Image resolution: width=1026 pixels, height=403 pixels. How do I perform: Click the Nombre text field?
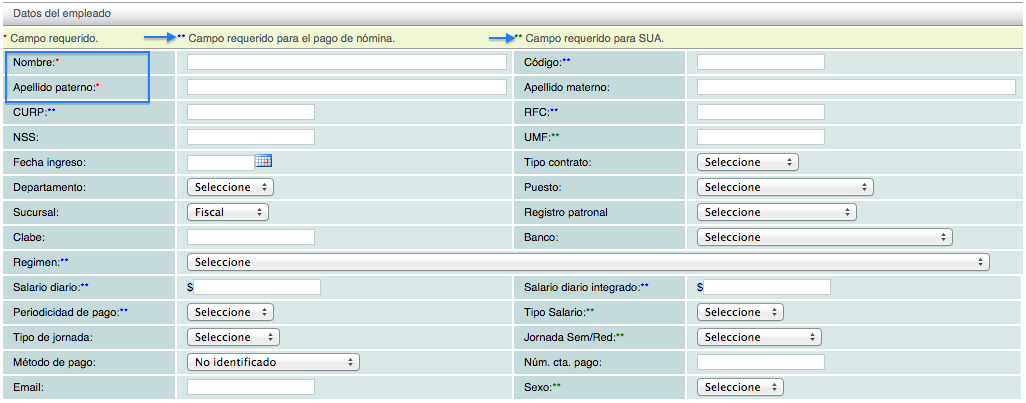point(346,62)
